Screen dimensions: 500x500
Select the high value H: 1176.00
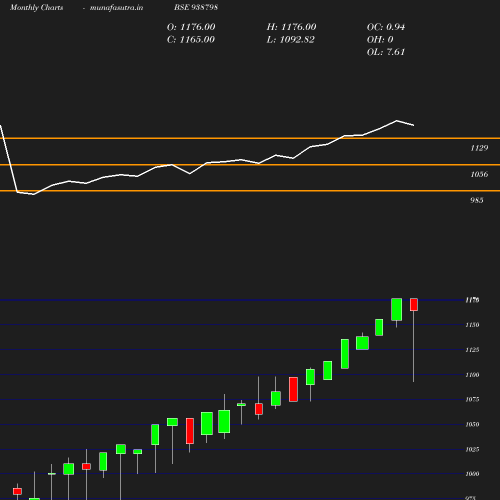tap(291, 27)
